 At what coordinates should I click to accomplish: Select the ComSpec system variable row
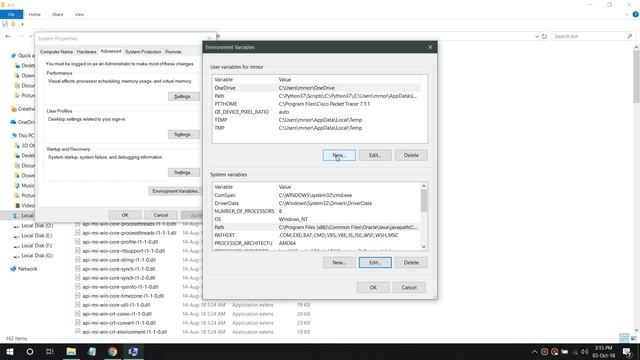point(316,195)
